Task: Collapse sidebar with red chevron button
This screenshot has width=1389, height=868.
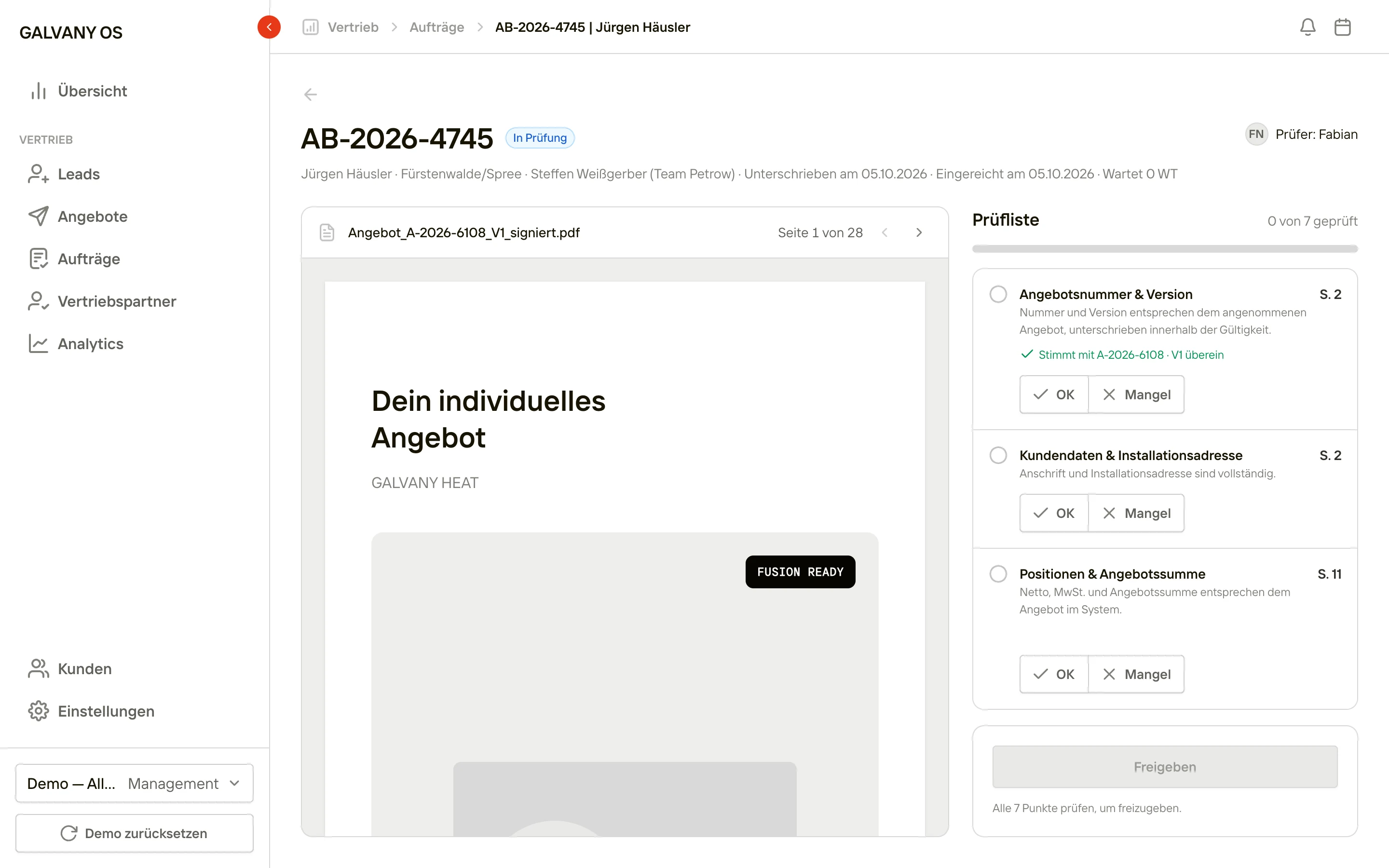Action: (269, 27)
